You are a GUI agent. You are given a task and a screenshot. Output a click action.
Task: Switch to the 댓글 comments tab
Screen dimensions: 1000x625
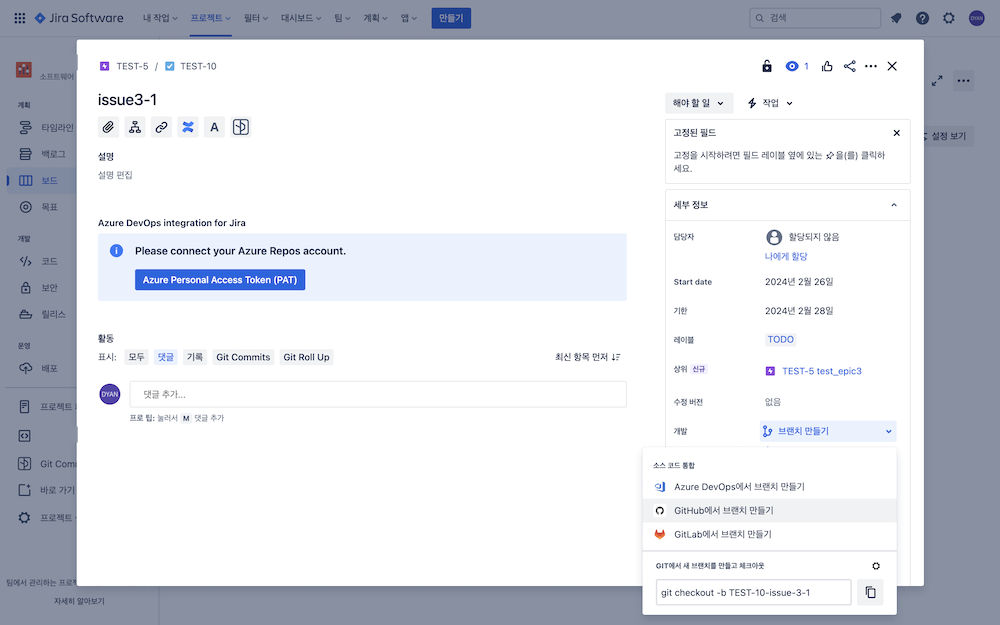[166, 357]
